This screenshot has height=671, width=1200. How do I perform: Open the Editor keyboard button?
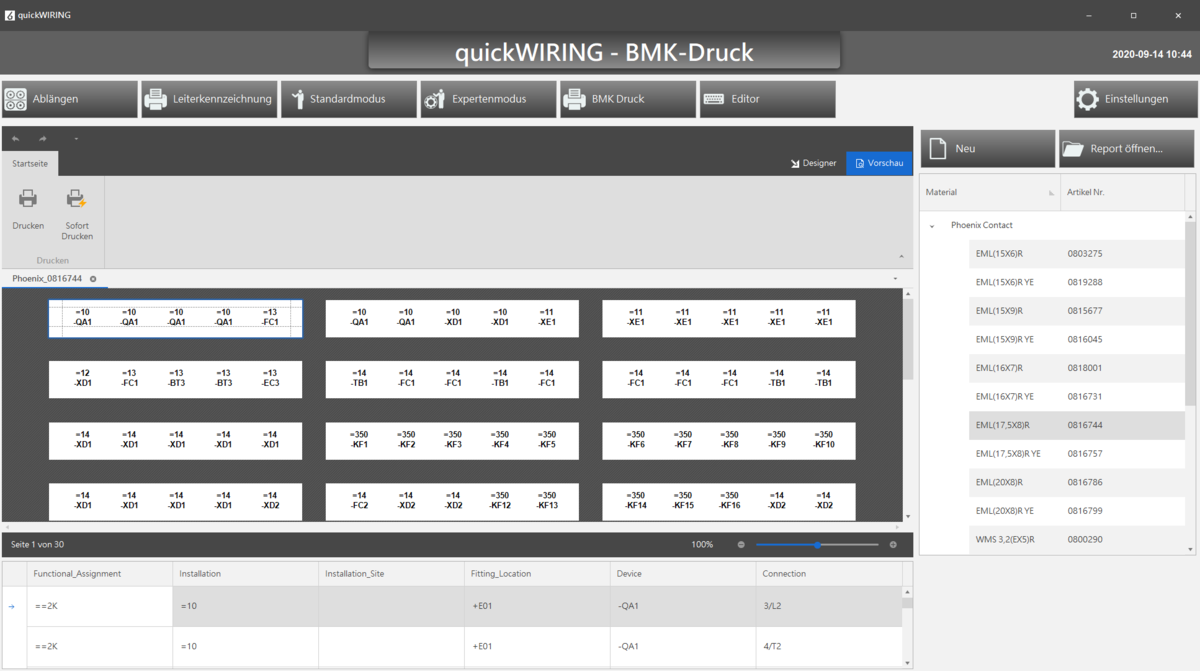coord(767,99)
